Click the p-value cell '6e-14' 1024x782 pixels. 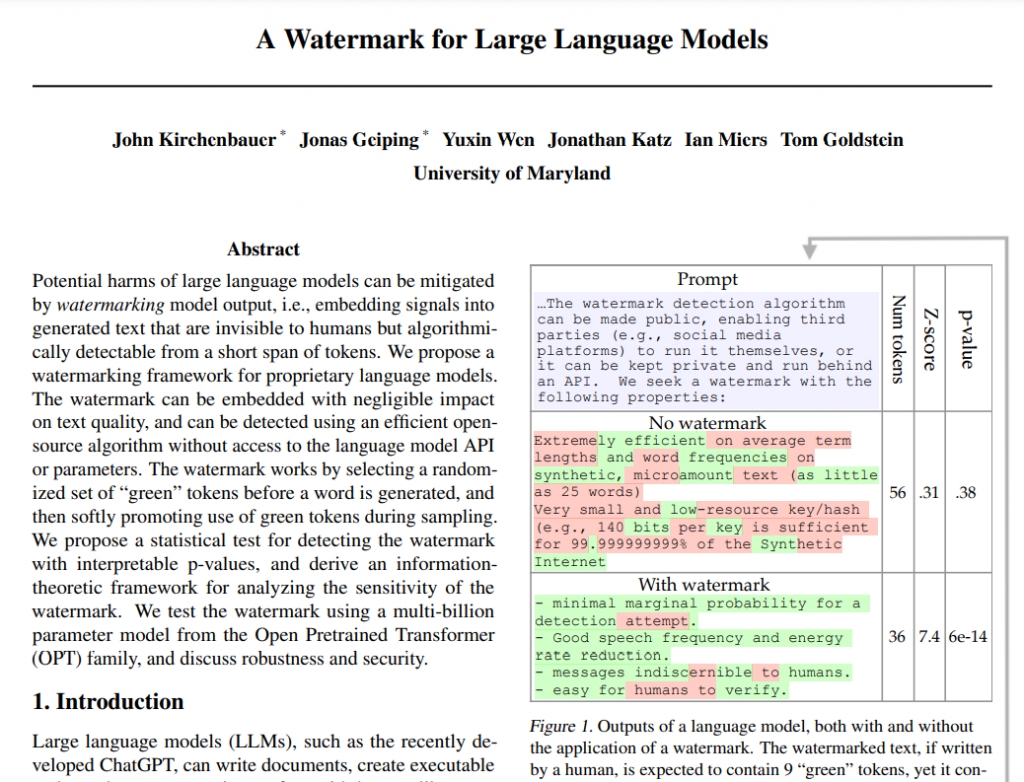967,638
